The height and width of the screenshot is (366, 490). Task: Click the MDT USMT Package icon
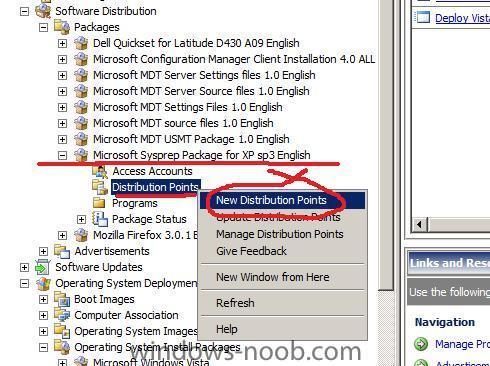[x=81, y=139]
